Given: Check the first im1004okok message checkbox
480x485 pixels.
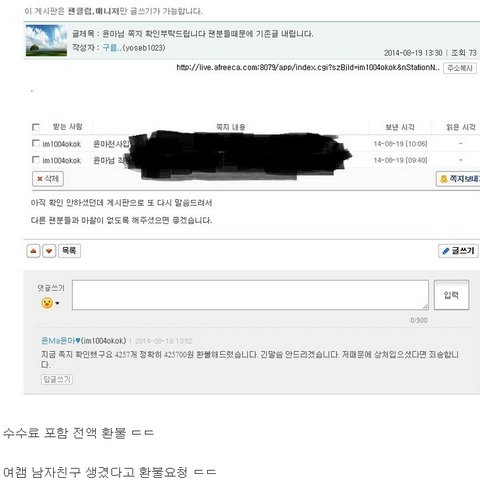Looking at the screenshot, I should coord(36,143).
